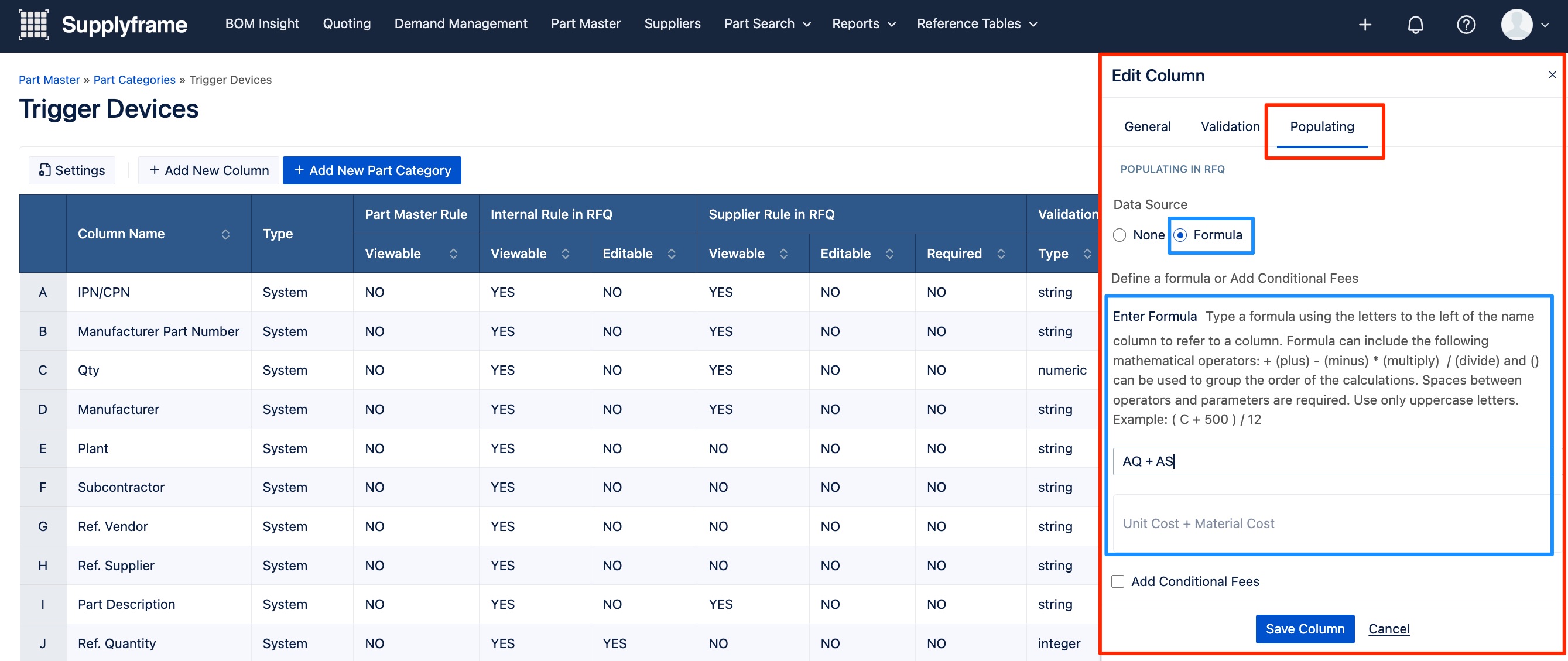Image resolution: width=1568 pixels, height=661 pixels.
Task: Click Add New Part Category button
Action: [x=372, y=170]
